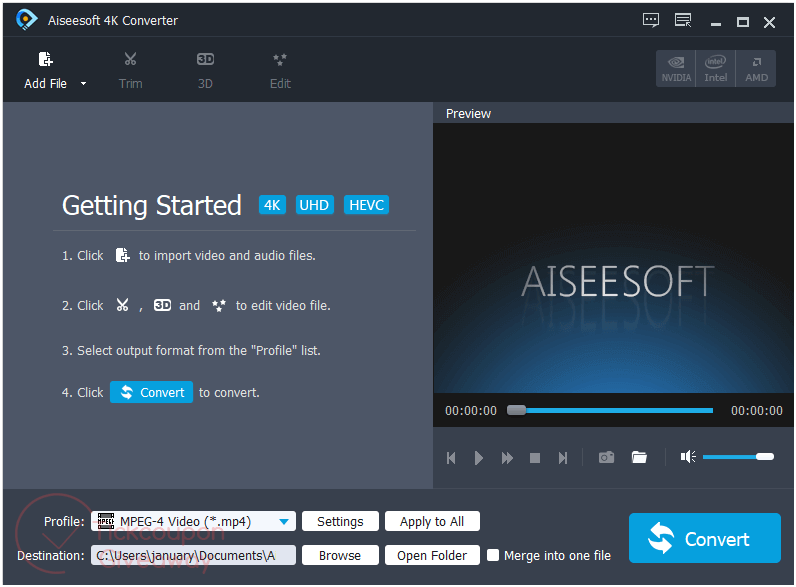
Task: Open profile Settings
Action: (340, 521)
